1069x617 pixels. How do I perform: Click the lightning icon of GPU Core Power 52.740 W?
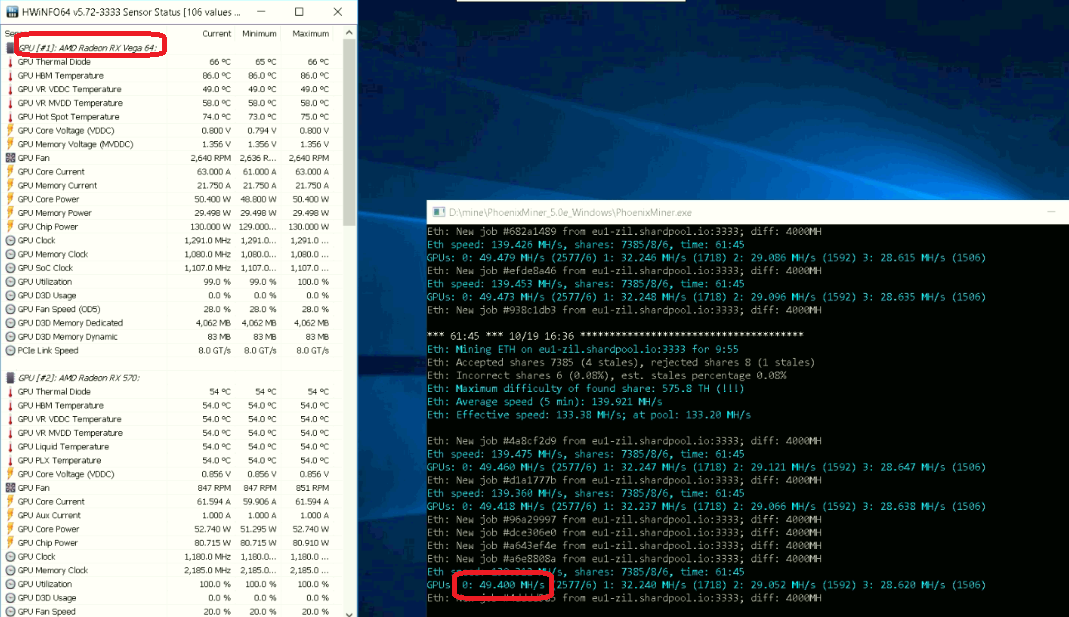click(x=10, y=529)
